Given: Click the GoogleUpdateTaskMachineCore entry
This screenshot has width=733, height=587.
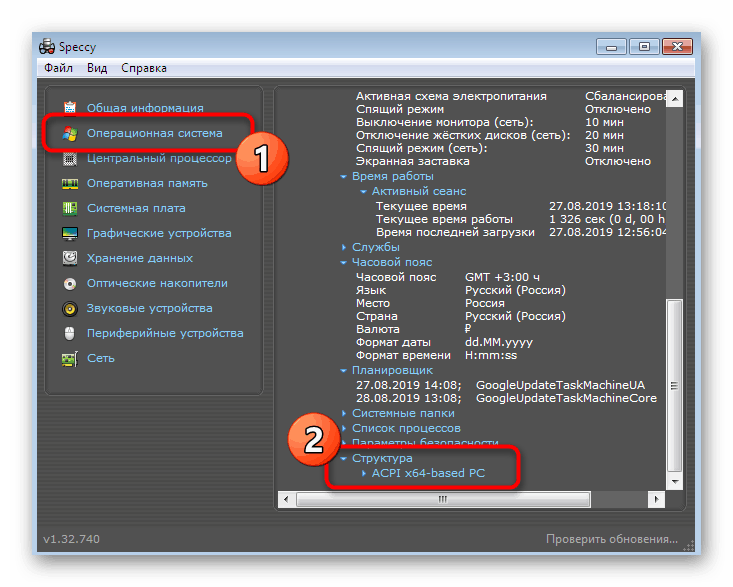Looking at the screenshot, I should pyautogui.click(x=566, y=399).
